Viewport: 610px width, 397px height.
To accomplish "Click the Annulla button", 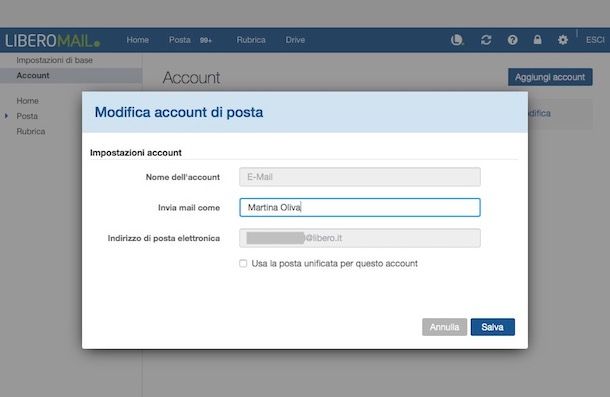I will [444, 327].
